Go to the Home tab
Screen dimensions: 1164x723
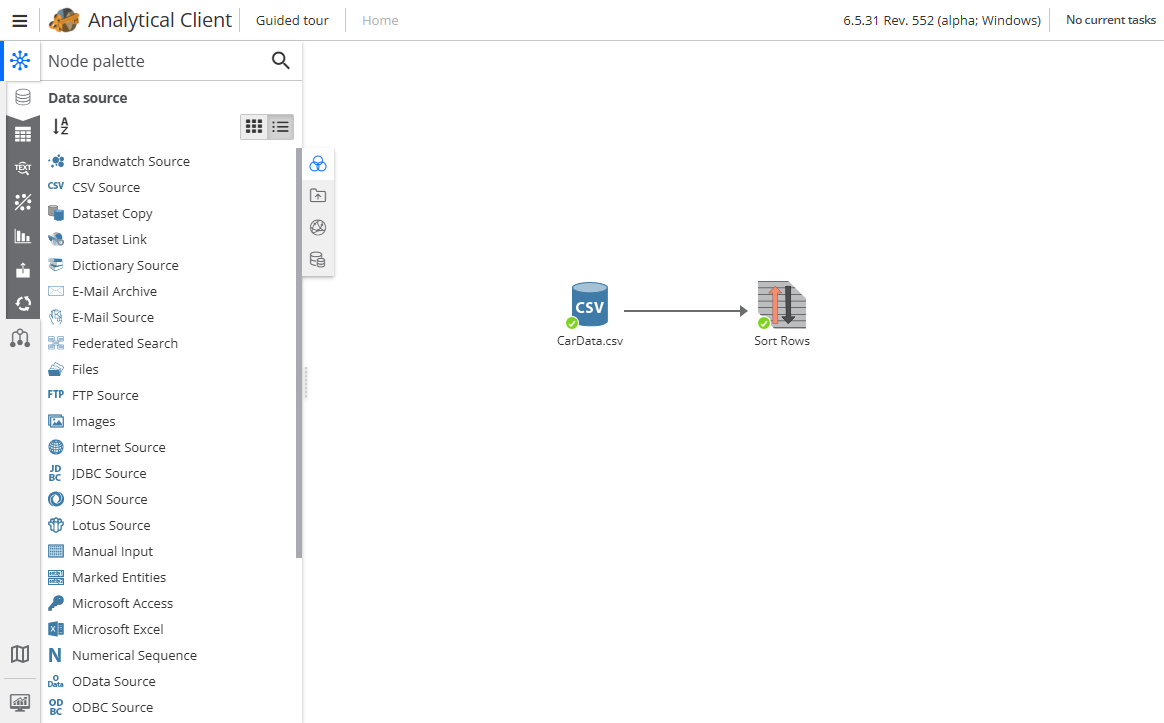(x=380, y=20)
